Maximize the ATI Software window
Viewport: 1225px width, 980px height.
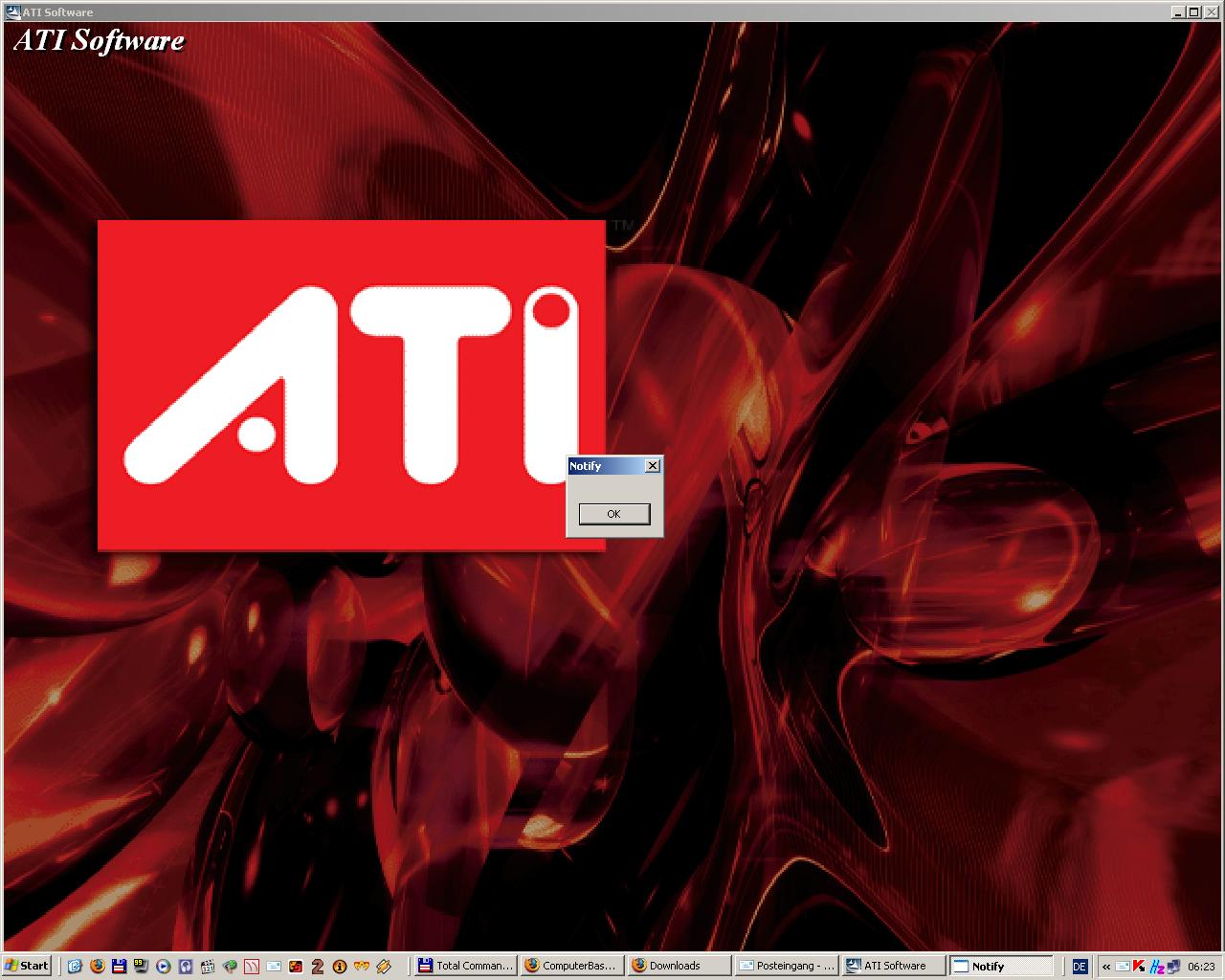1193,11
